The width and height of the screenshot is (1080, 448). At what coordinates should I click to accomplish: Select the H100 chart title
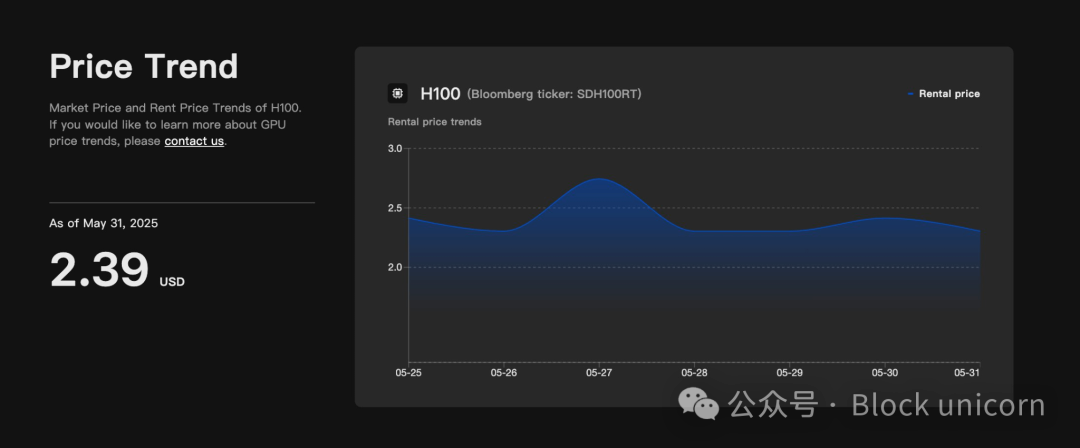point(440,94)
